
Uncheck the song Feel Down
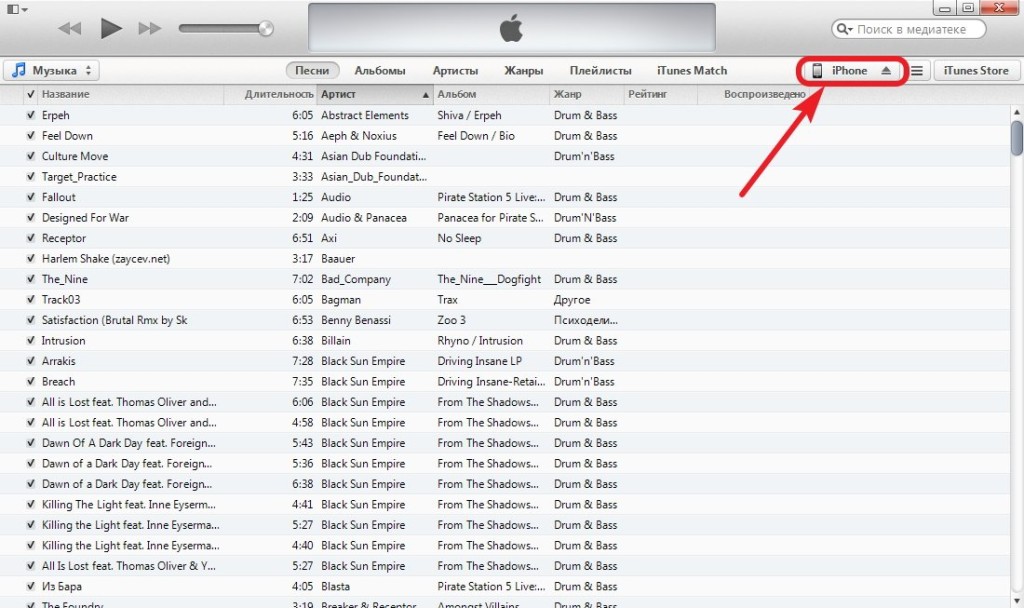point(31,136)
